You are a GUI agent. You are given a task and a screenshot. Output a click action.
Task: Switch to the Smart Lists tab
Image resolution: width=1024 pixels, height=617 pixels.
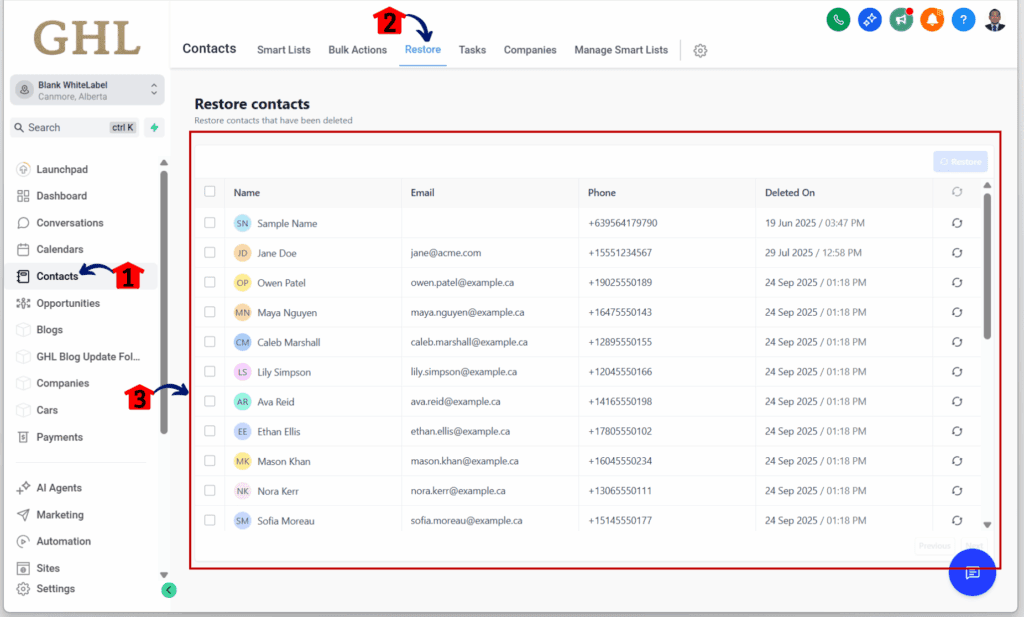pos(283,49)
